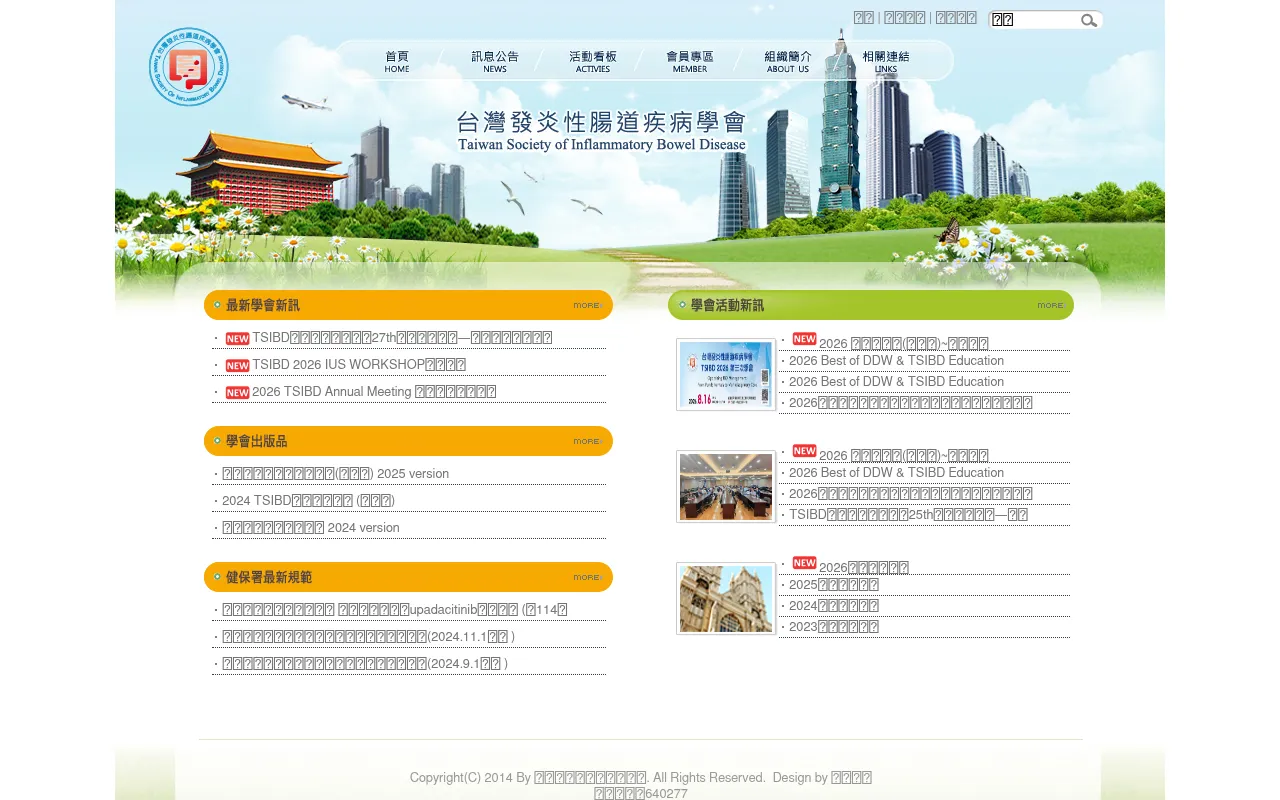
Task: Open the 首頁 HOME menu item
Action: 397,61
